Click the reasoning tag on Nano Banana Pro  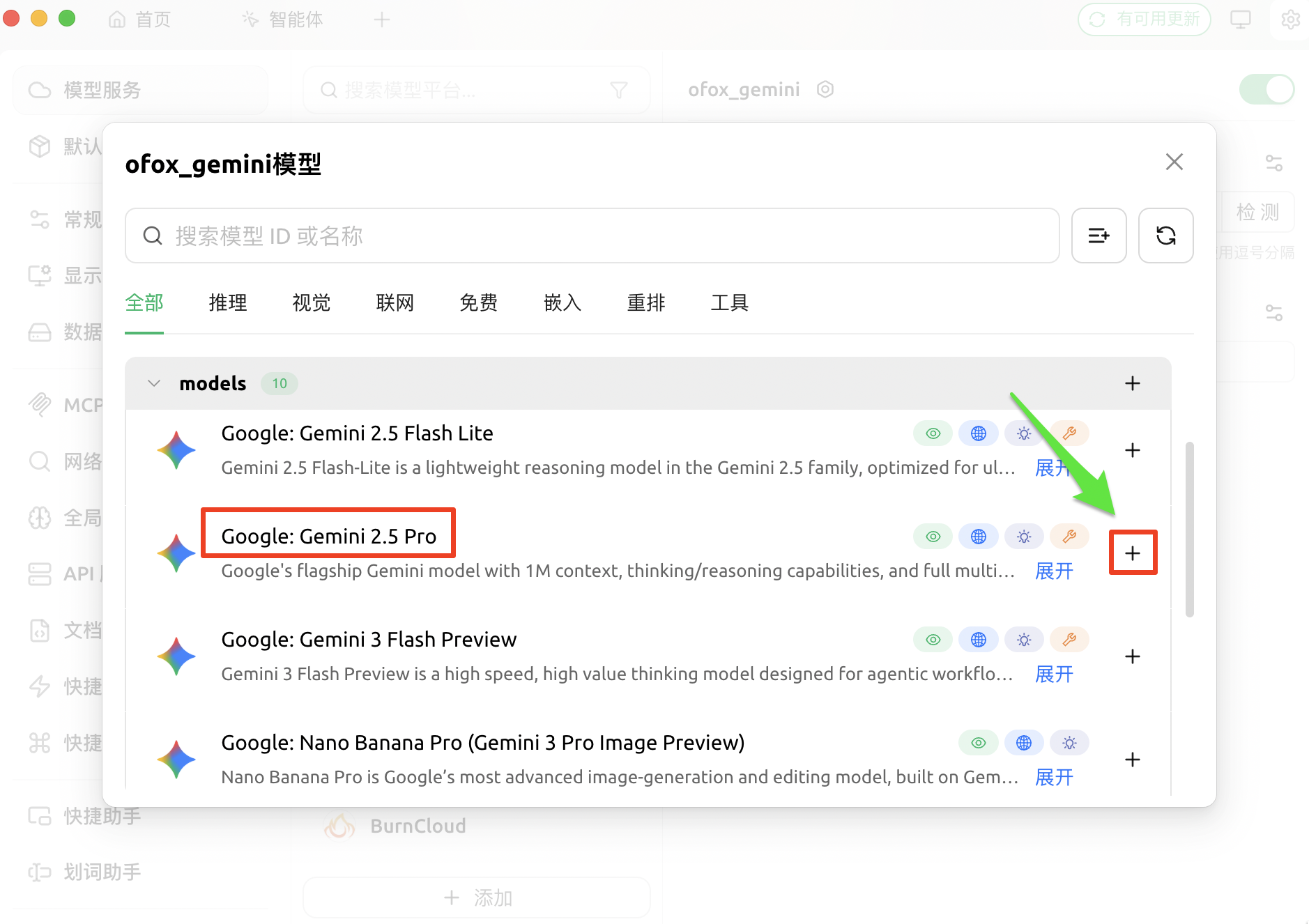(1069, 743)
